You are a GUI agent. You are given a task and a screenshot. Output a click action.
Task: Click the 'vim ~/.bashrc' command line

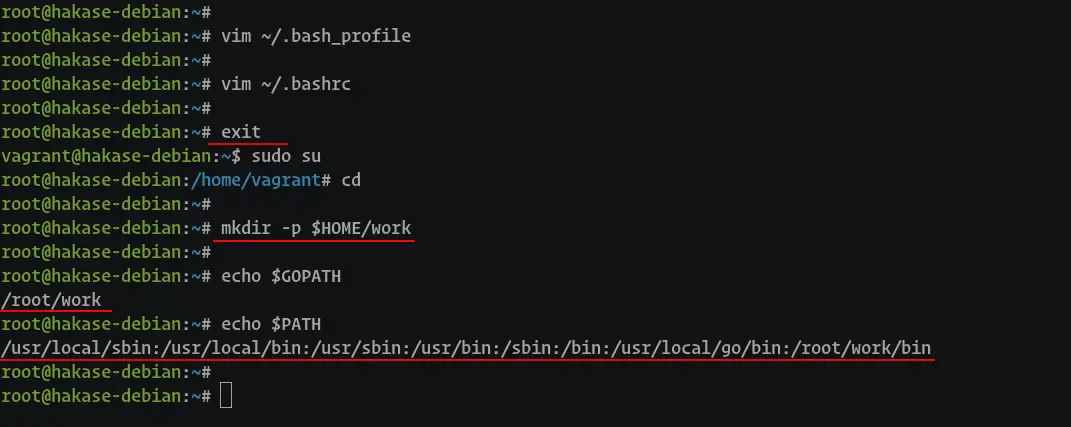[286, 83]
